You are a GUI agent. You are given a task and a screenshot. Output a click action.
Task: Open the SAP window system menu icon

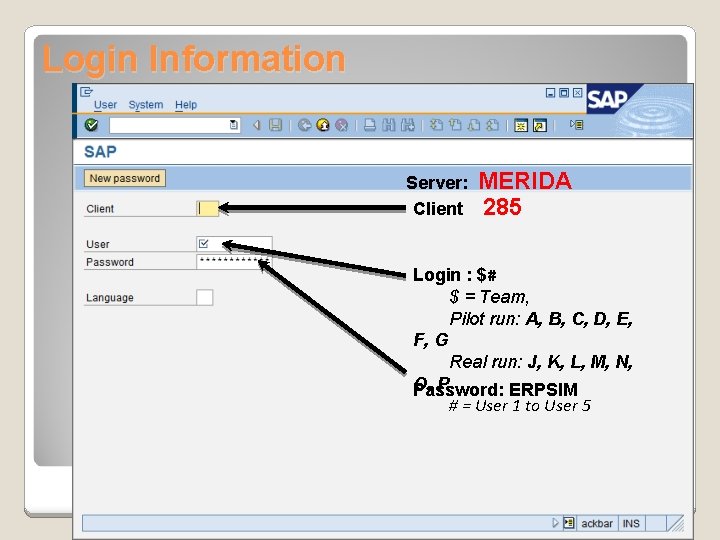coord(86,92)
